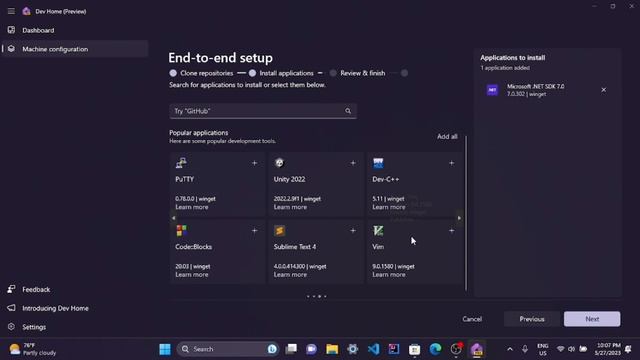
Task: Open Learn more for Sublime Text 4
Action: pos(290,275)
